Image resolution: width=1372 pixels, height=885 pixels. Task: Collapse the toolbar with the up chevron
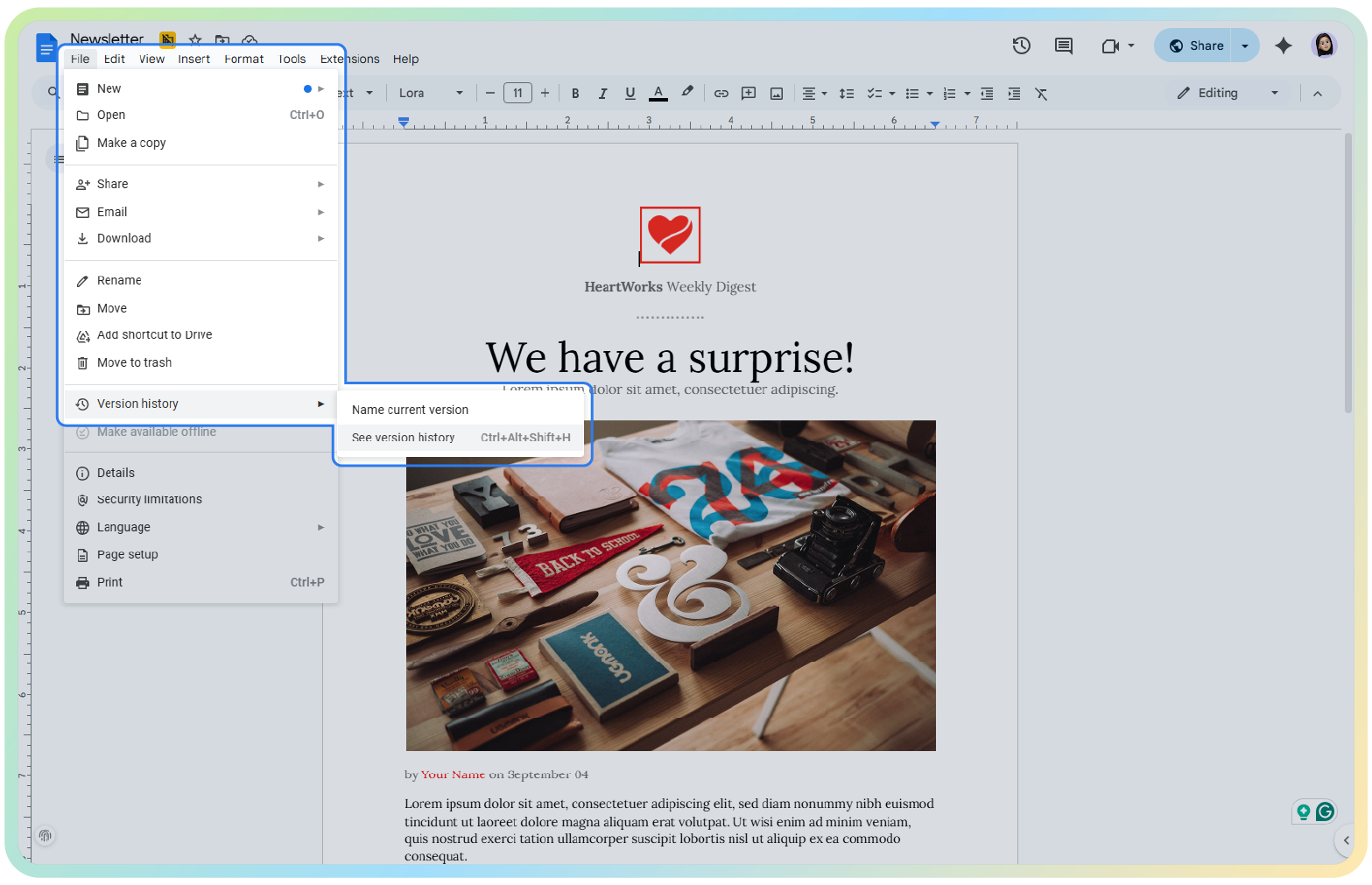(x=1317, y=93)
